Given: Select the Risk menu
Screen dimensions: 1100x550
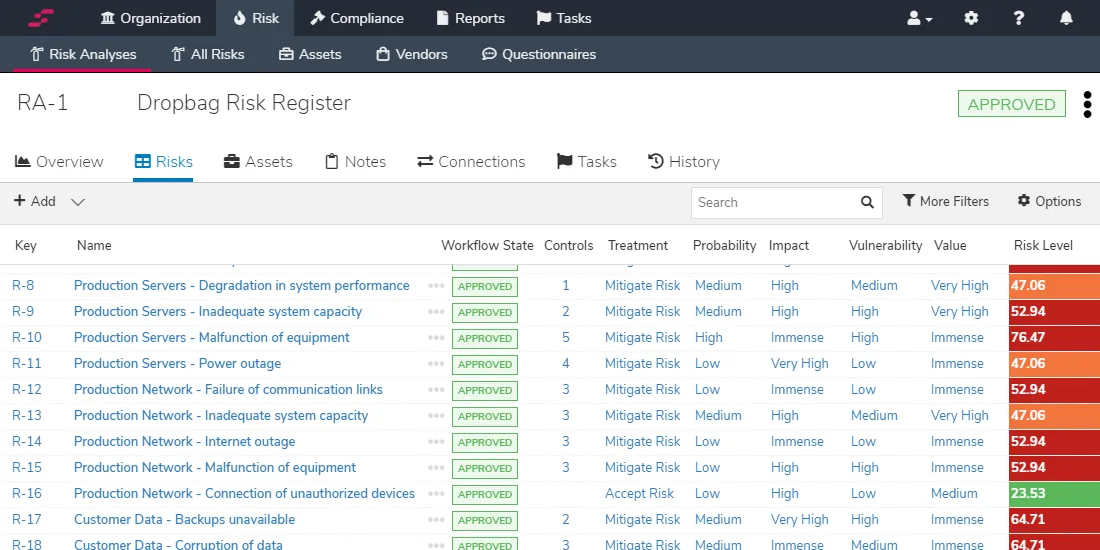Looking at the screenshot, I should pyautogui.click(x=255, y=18).
